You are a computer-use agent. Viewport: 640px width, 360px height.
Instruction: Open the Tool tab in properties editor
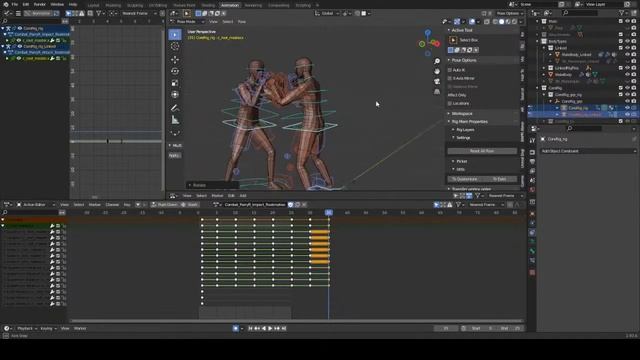click(x=532, y=140)
